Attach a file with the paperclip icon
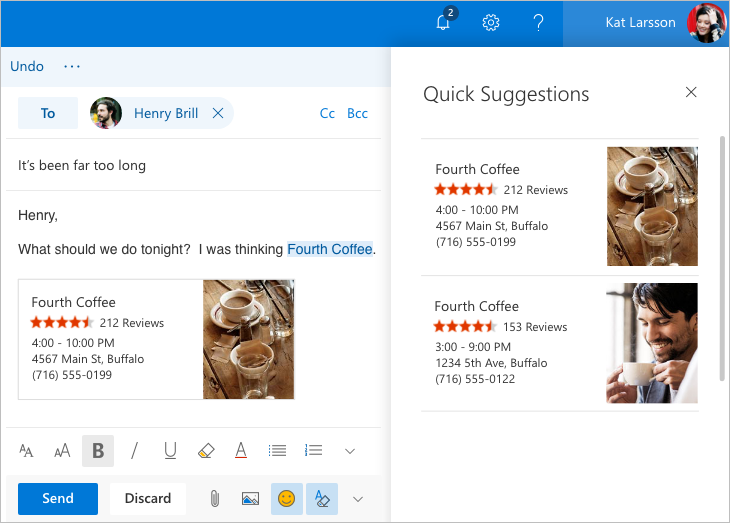 (x=214, y=498)
